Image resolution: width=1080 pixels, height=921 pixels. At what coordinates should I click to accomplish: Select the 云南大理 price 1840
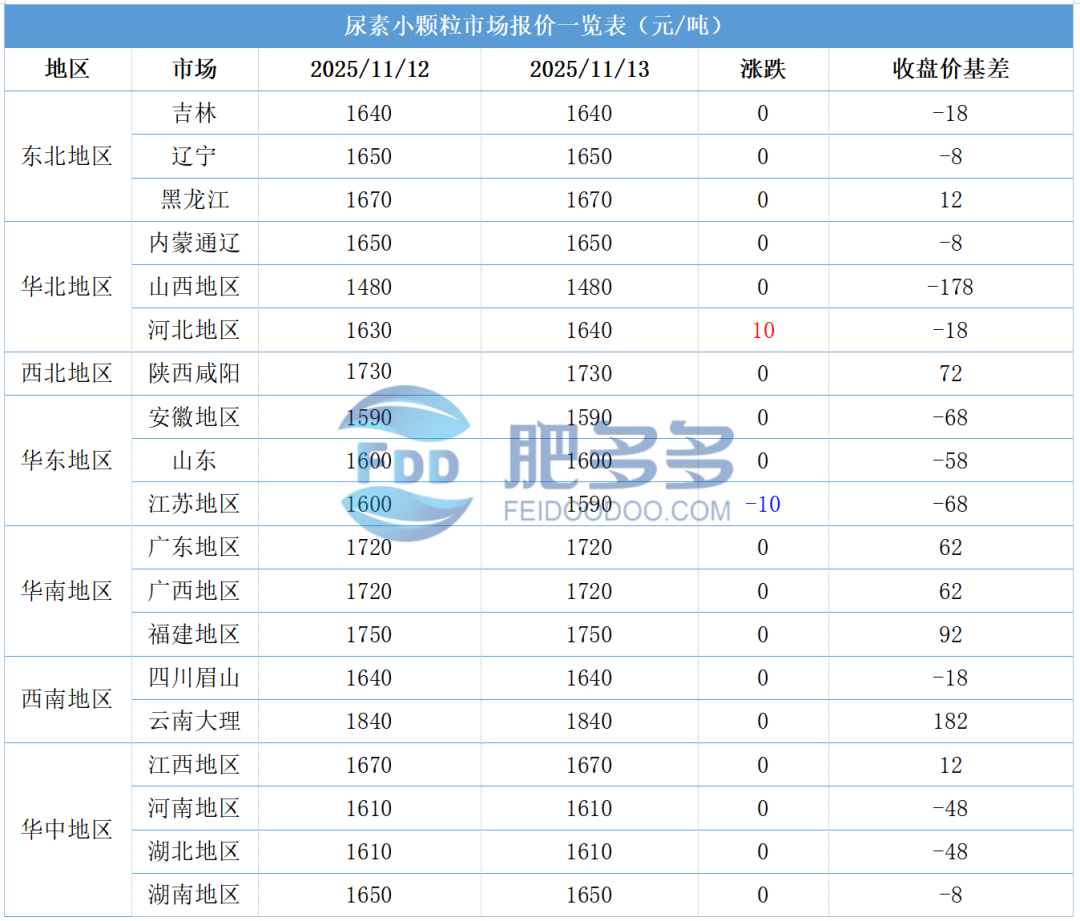[371, 721]
